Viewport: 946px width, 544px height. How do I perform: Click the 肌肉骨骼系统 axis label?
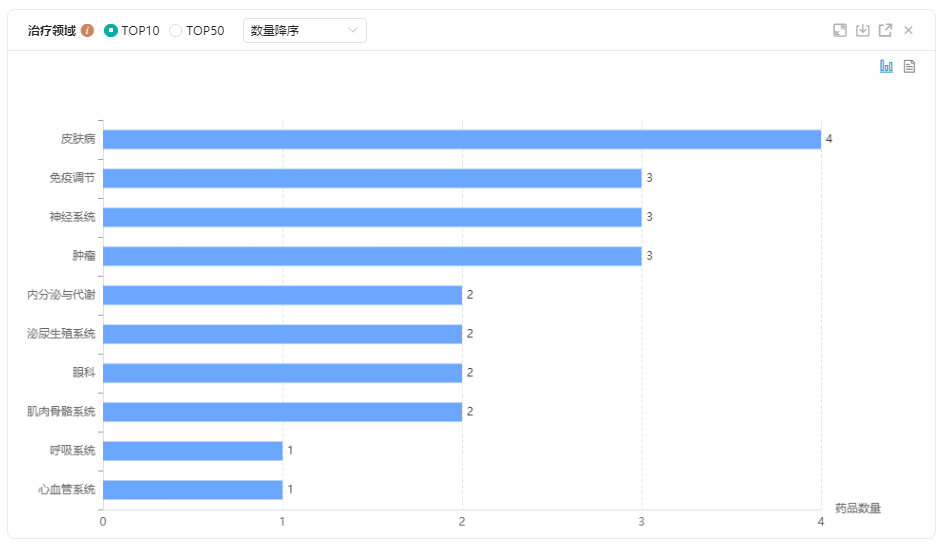click(x=61, y=412)
